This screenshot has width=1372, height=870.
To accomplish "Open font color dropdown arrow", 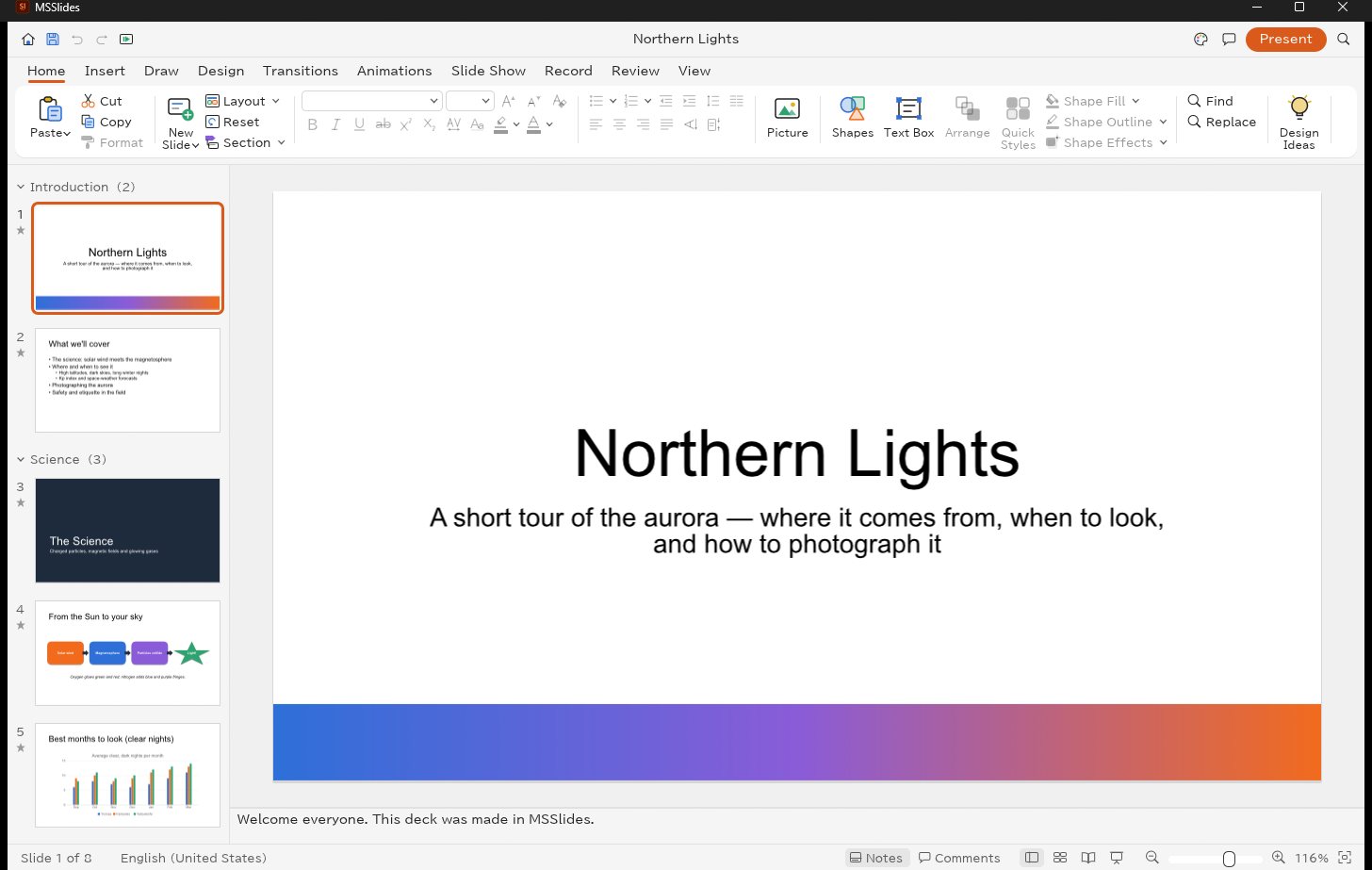I will click(549, 124).
